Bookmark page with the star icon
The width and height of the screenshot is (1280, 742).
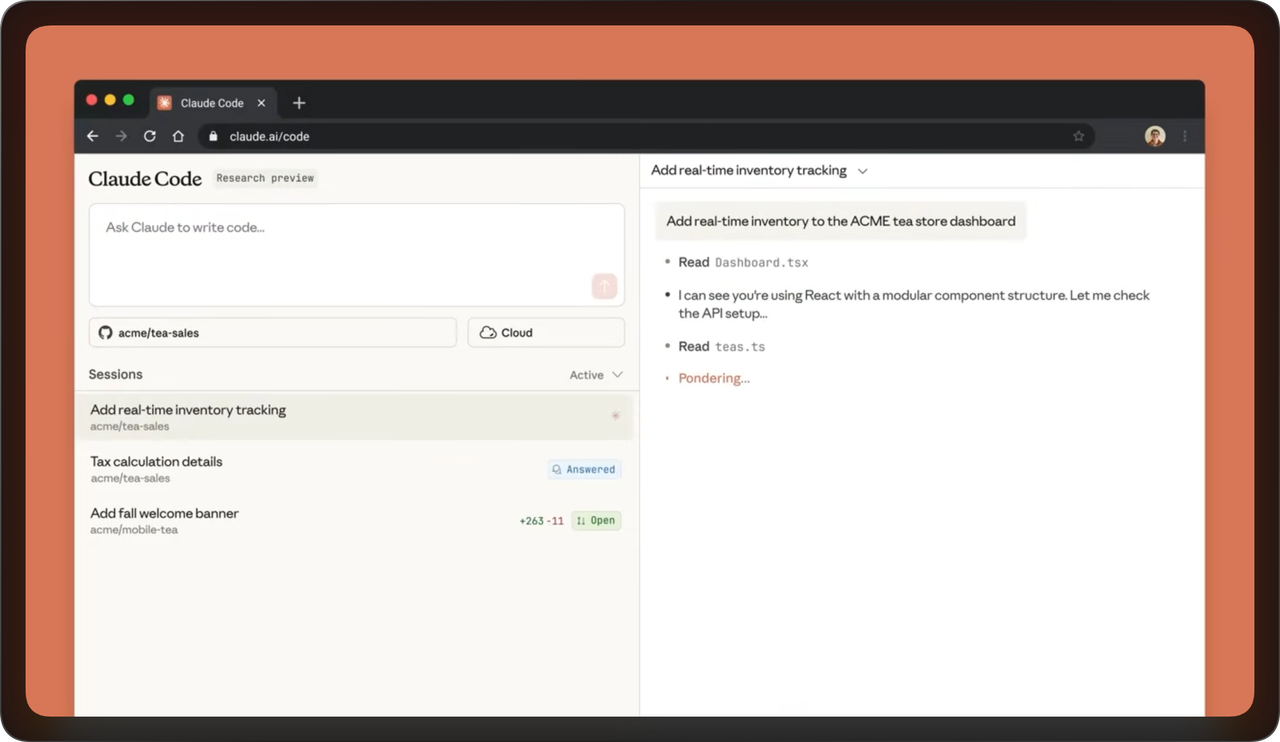click(x=1078, y=136)
